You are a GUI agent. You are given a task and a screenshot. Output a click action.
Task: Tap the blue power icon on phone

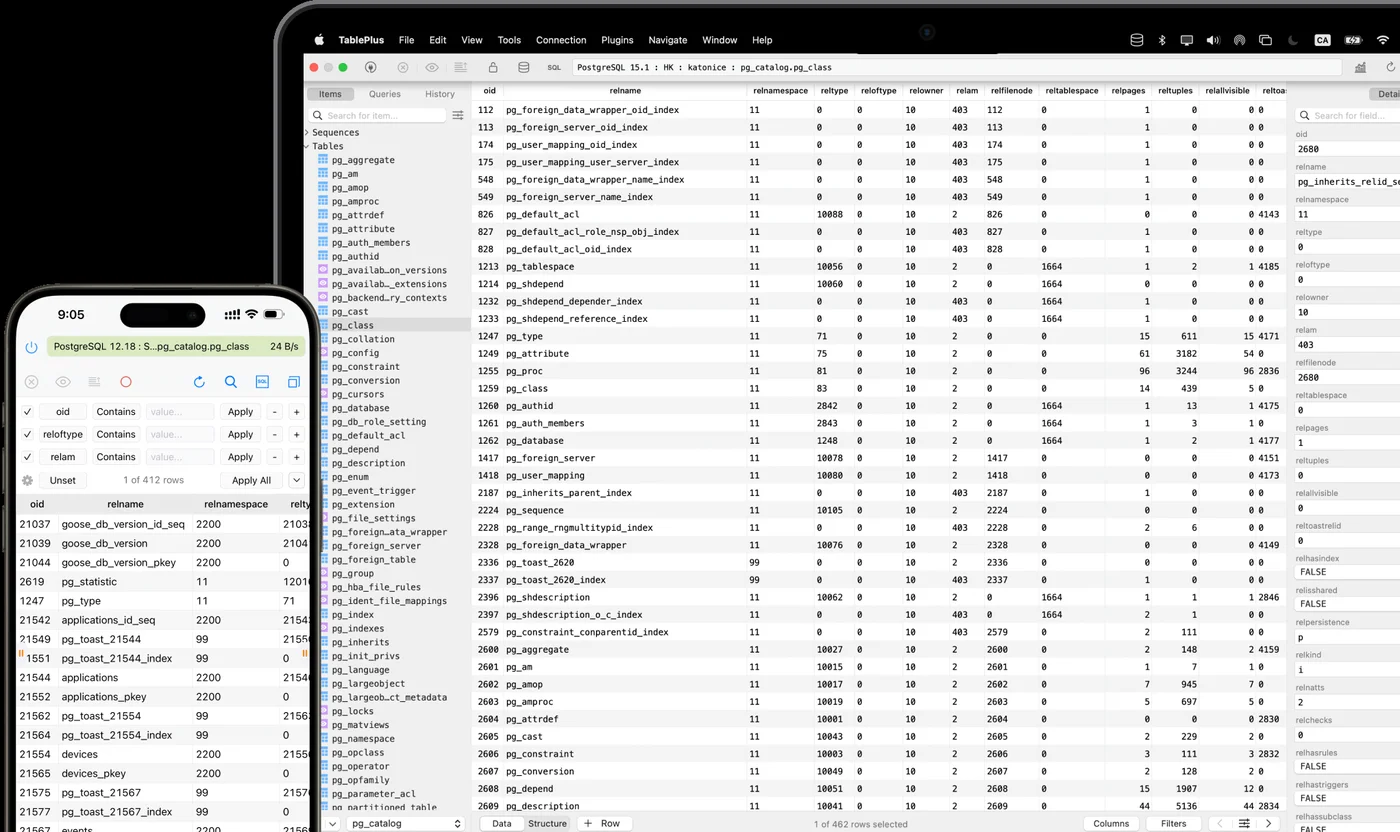[31, 347]
